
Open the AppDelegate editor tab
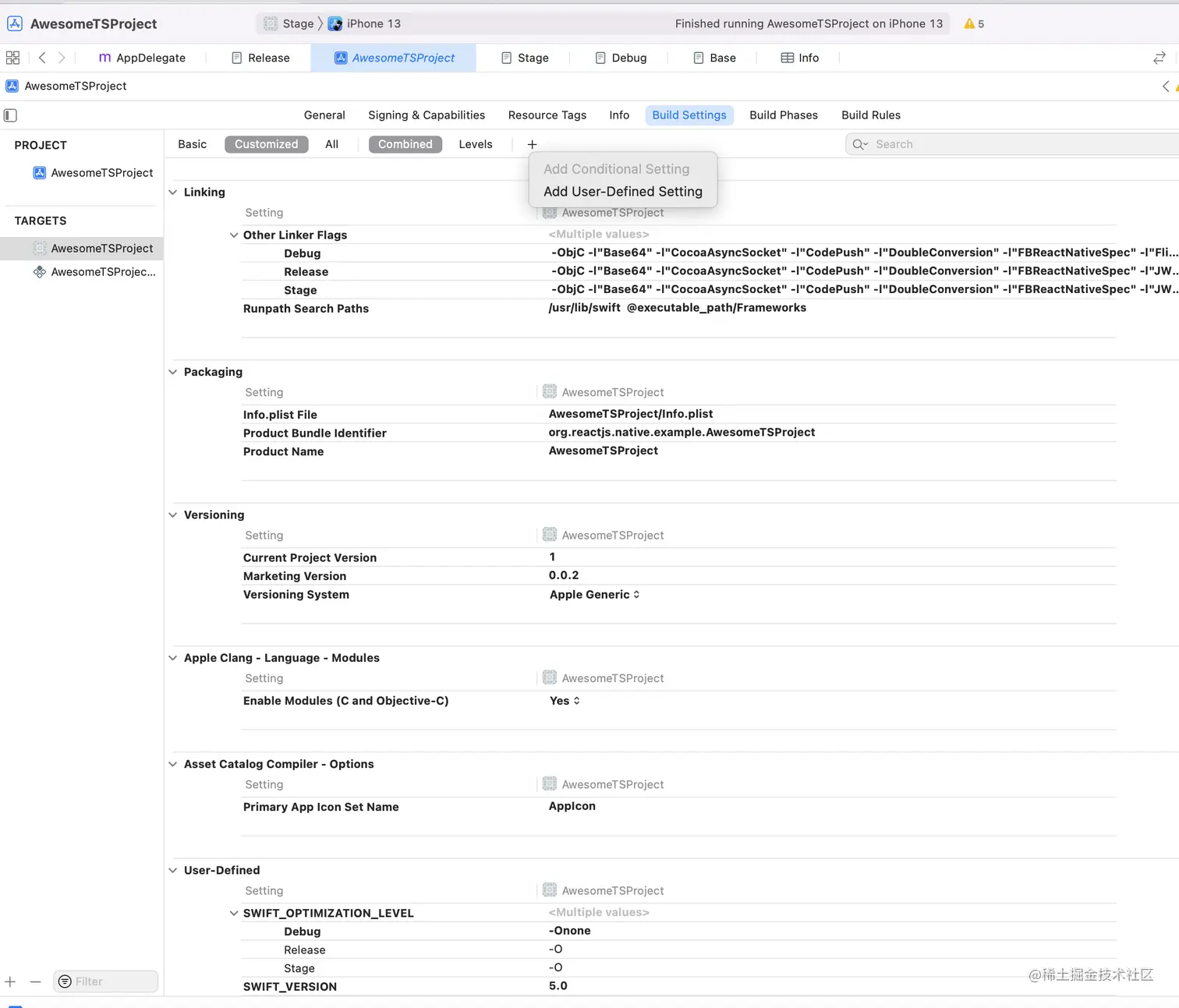pyautogui.click(x=142, y=58)
